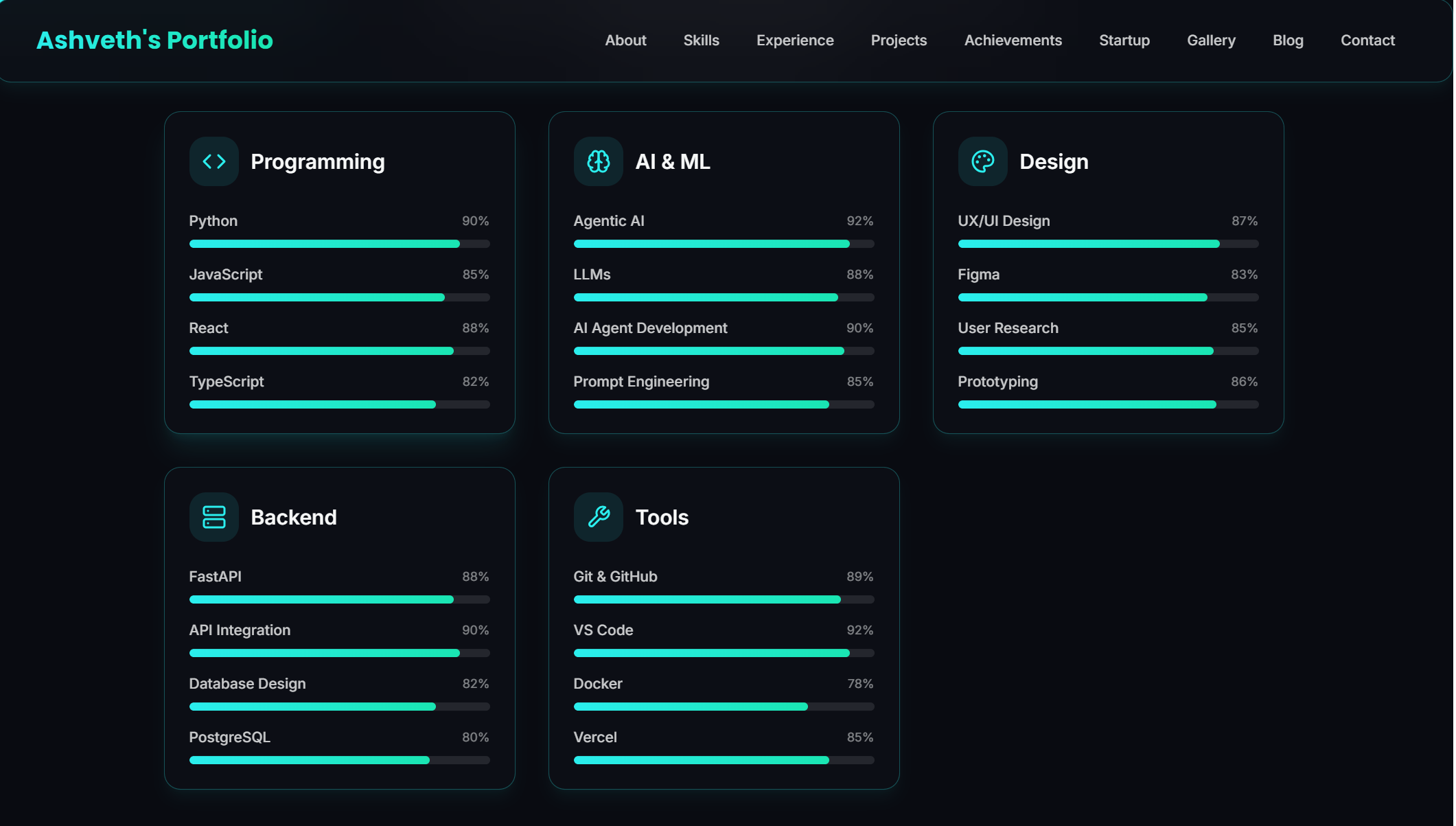Open the Achievements nav link
This screenshot has width=1456, height=826.
1013,41
